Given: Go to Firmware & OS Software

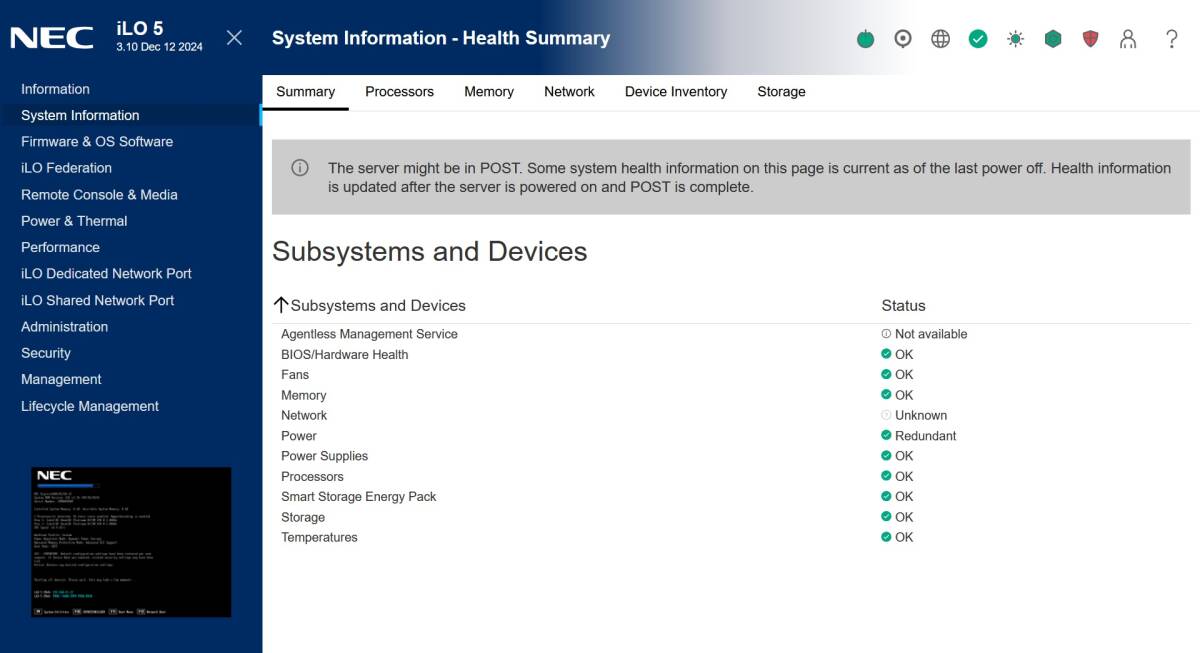Looking at the screenshot, I should point(97,142).
